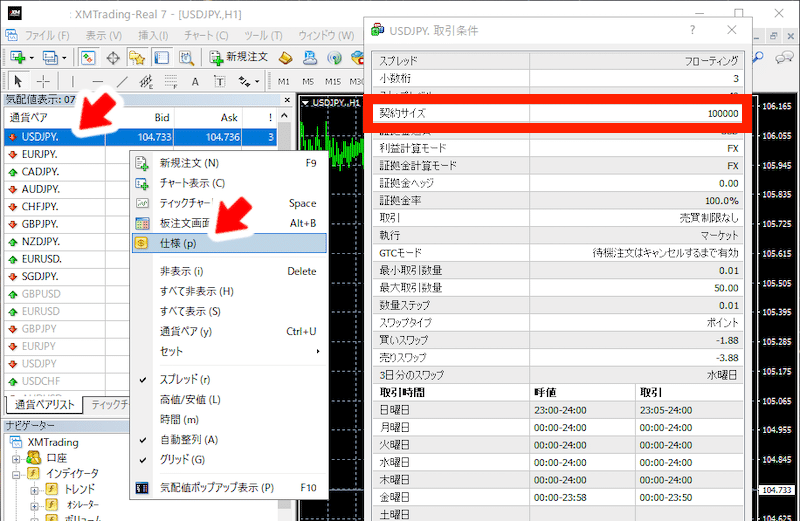Click the Profiles toolbar icon
The width and height of the screenshot is (800, 521).
click(x=49, y=58)
